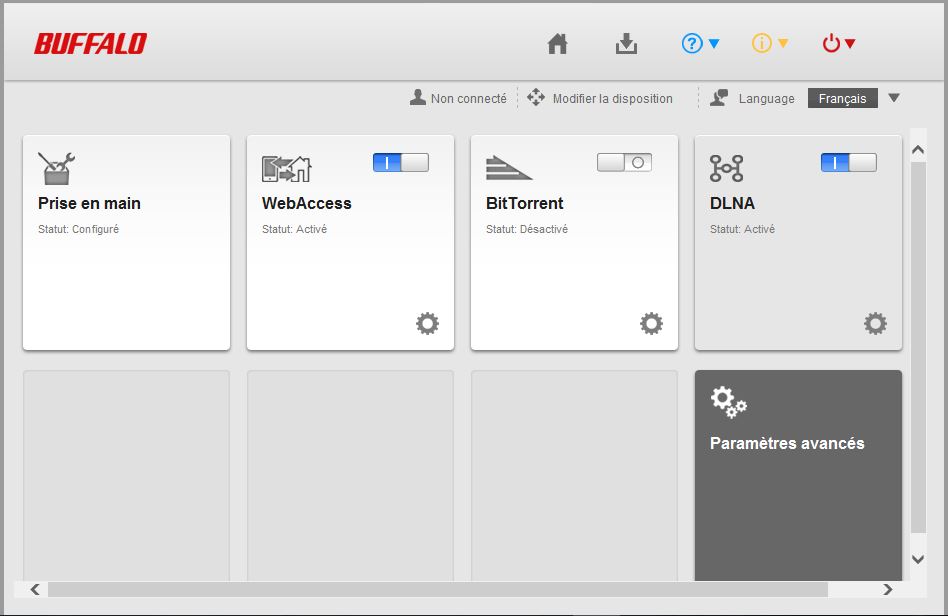Screen dimensions: 948x616
Task: Click the Non connecté label
Action: [469, 99]
